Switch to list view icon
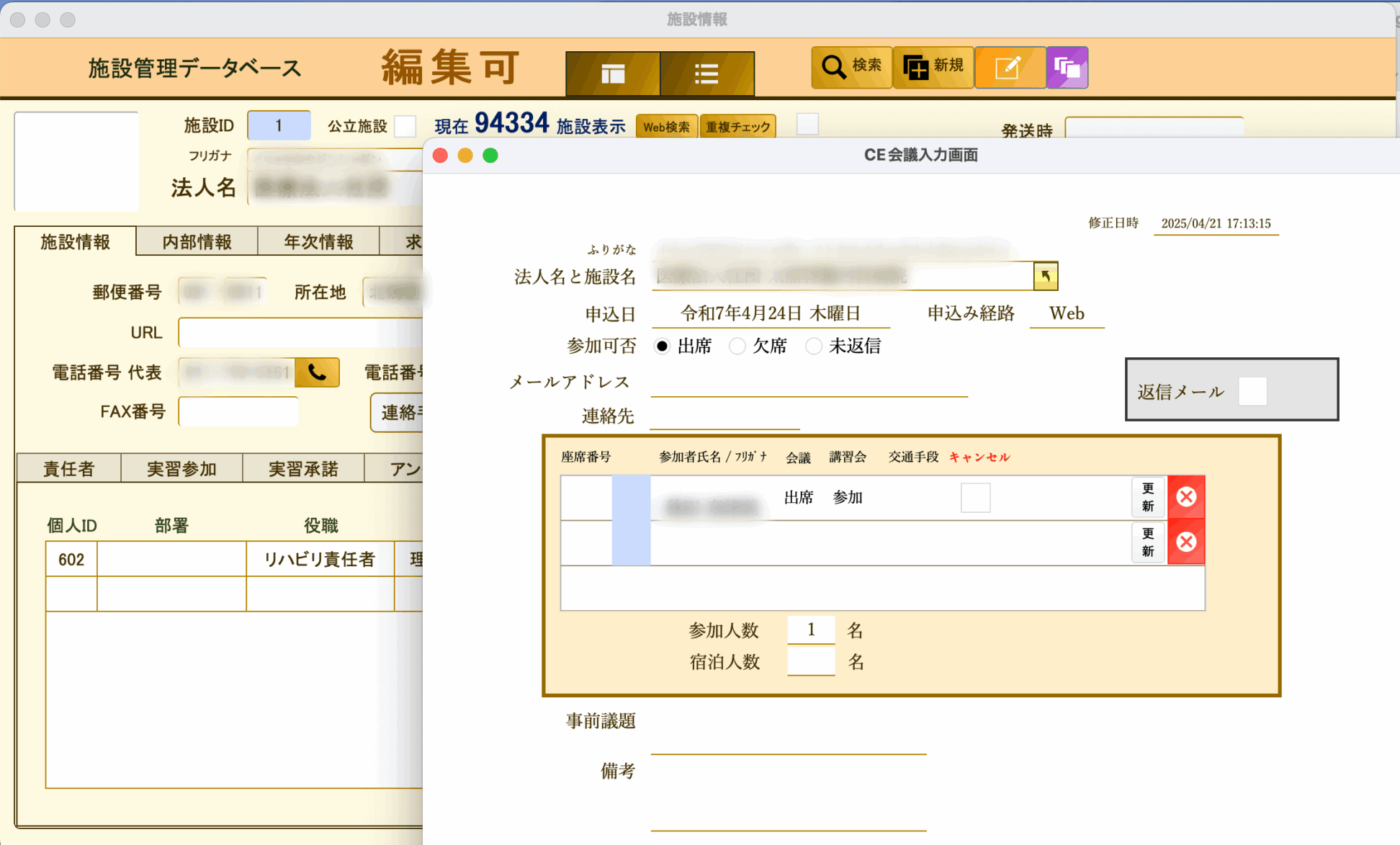The image size is (1400, 845). pyautogui.click(x=706, y=73)
